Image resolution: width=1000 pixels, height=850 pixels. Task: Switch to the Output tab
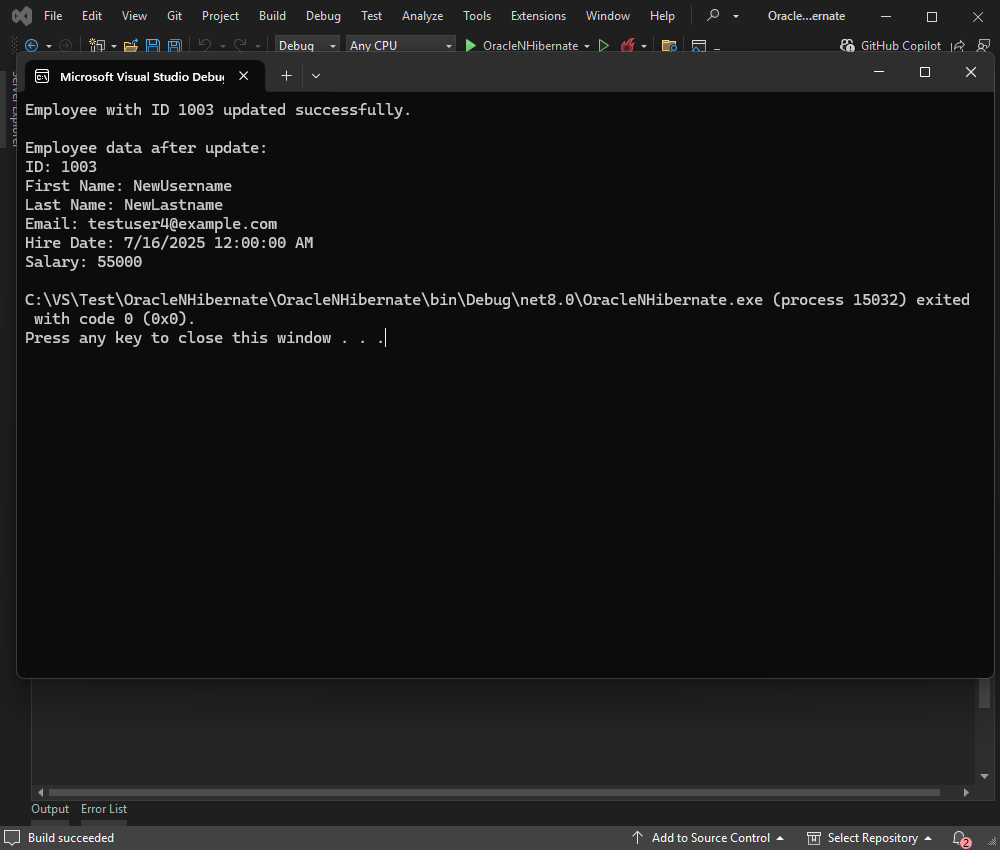(49, 809)
